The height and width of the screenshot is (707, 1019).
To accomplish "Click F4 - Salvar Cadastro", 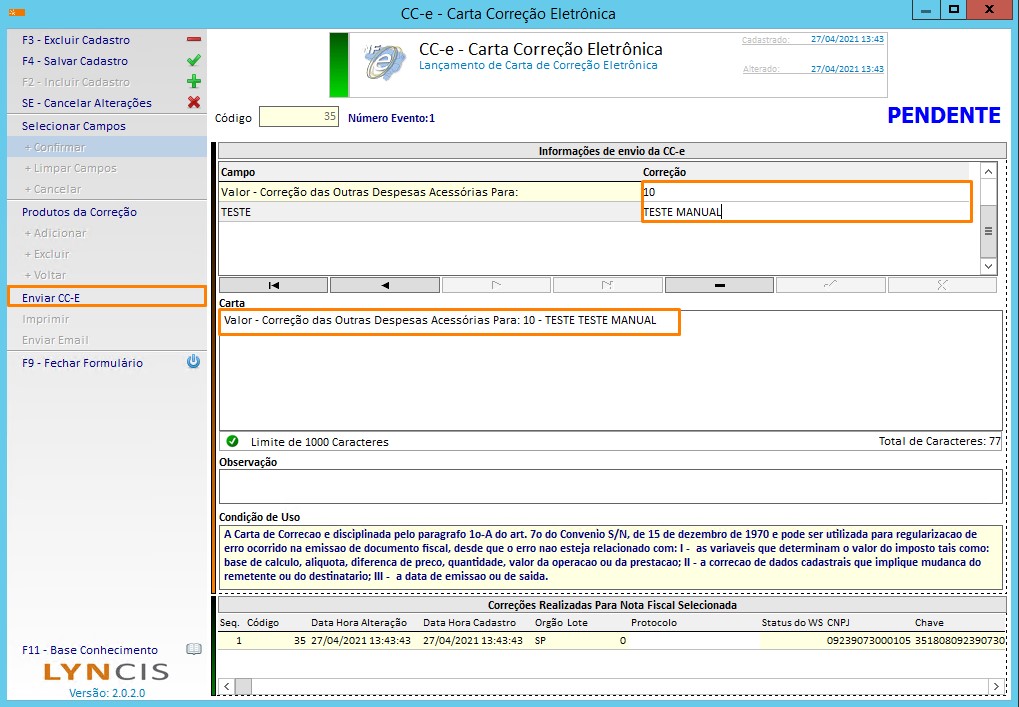I will pos(75,61).
